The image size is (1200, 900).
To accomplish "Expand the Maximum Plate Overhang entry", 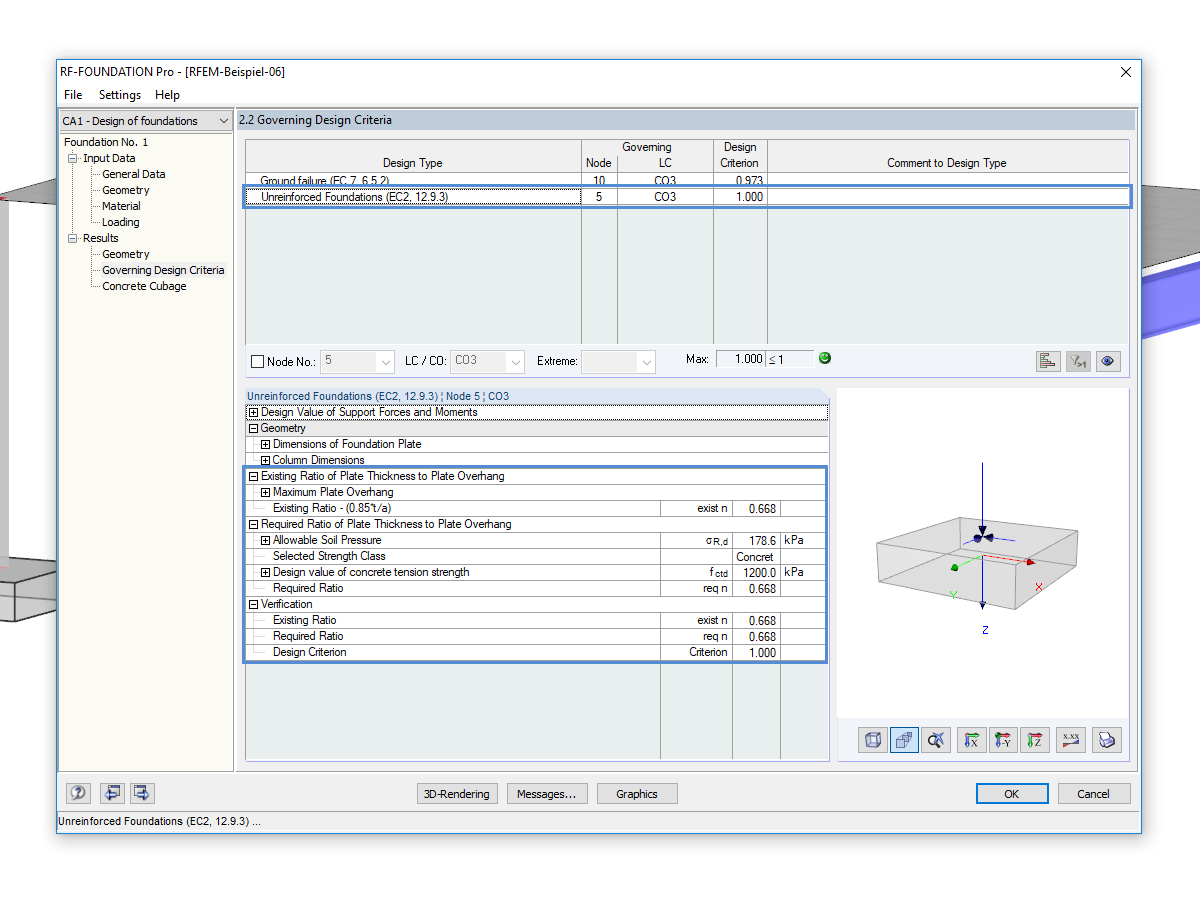I will (x=262, y=492).
